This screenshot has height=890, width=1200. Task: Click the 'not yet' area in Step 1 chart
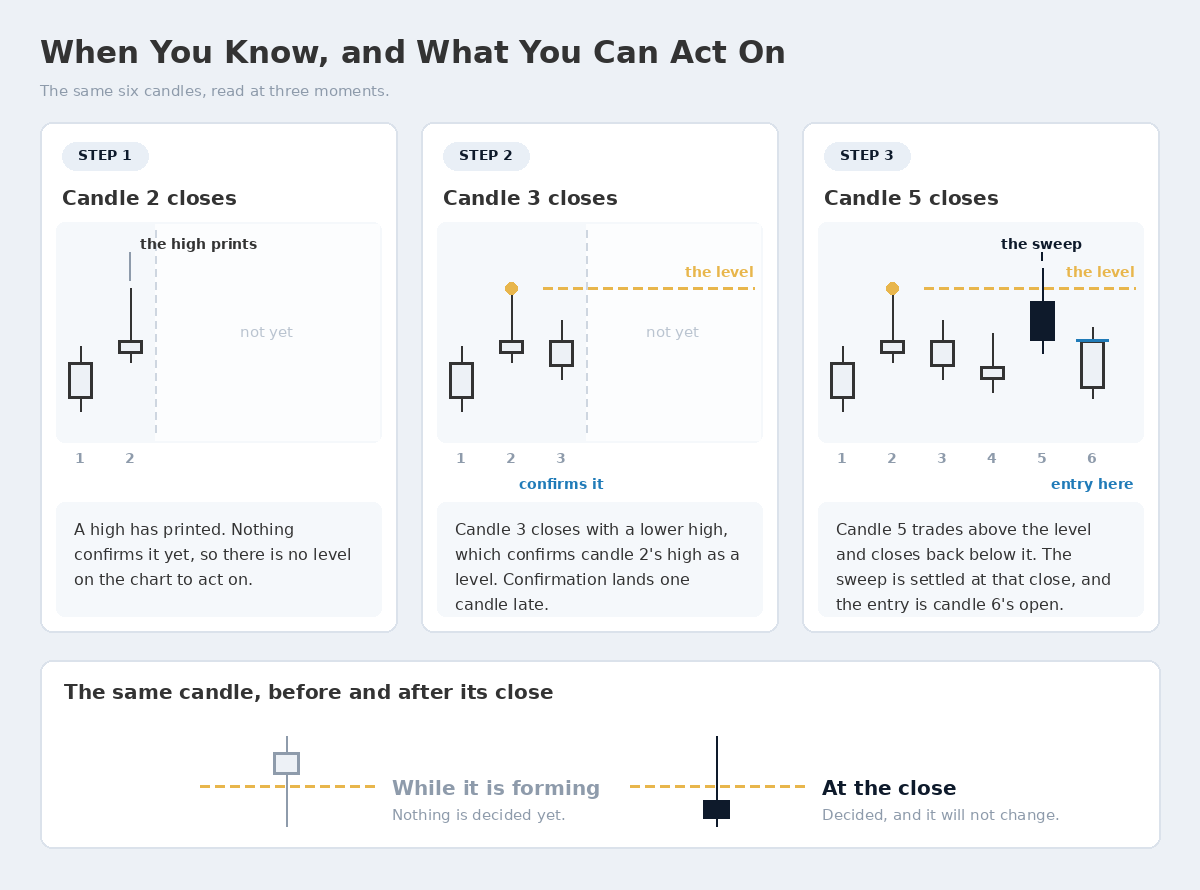(266, 332)
